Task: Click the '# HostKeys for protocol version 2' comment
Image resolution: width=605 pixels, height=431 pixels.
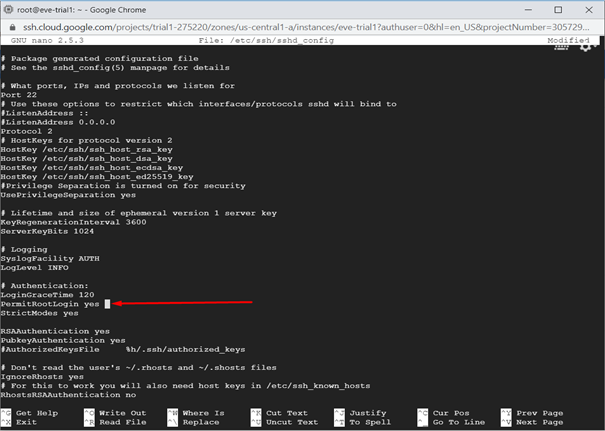Action: [86, 140]
